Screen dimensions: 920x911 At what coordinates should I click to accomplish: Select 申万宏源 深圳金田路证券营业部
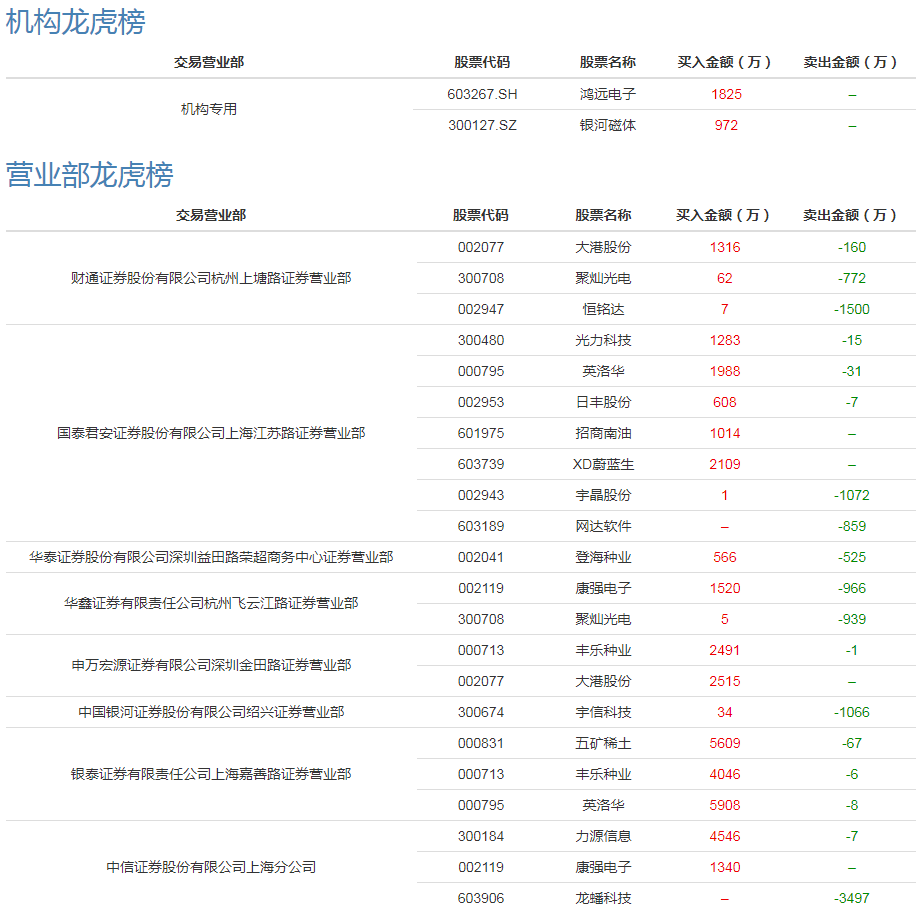[x=210, y=665]
